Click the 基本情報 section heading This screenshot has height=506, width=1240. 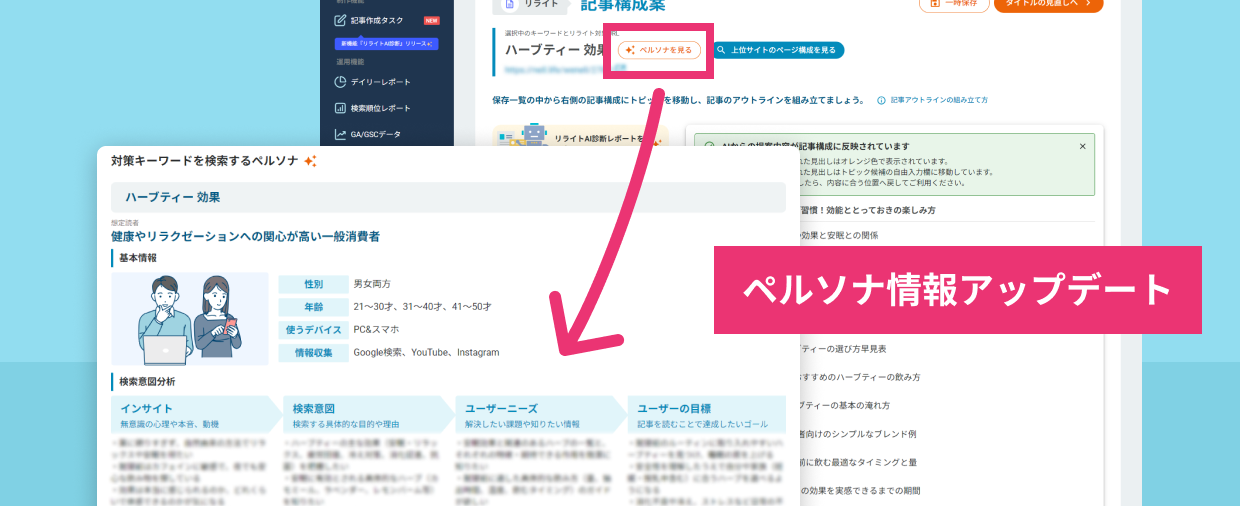[137, 258]
